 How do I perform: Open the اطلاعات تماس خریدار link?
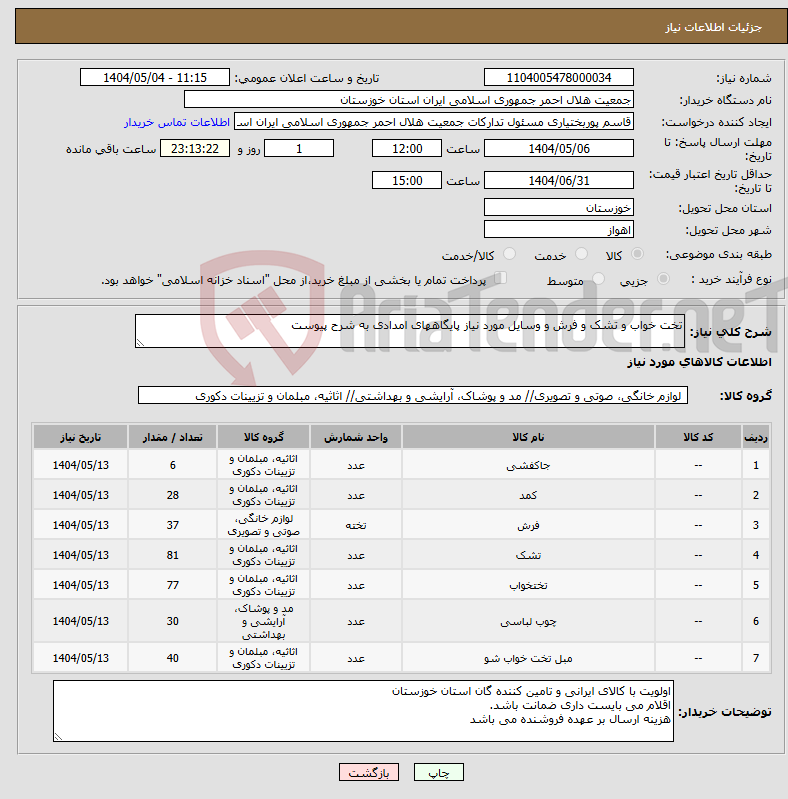point(177,122)
